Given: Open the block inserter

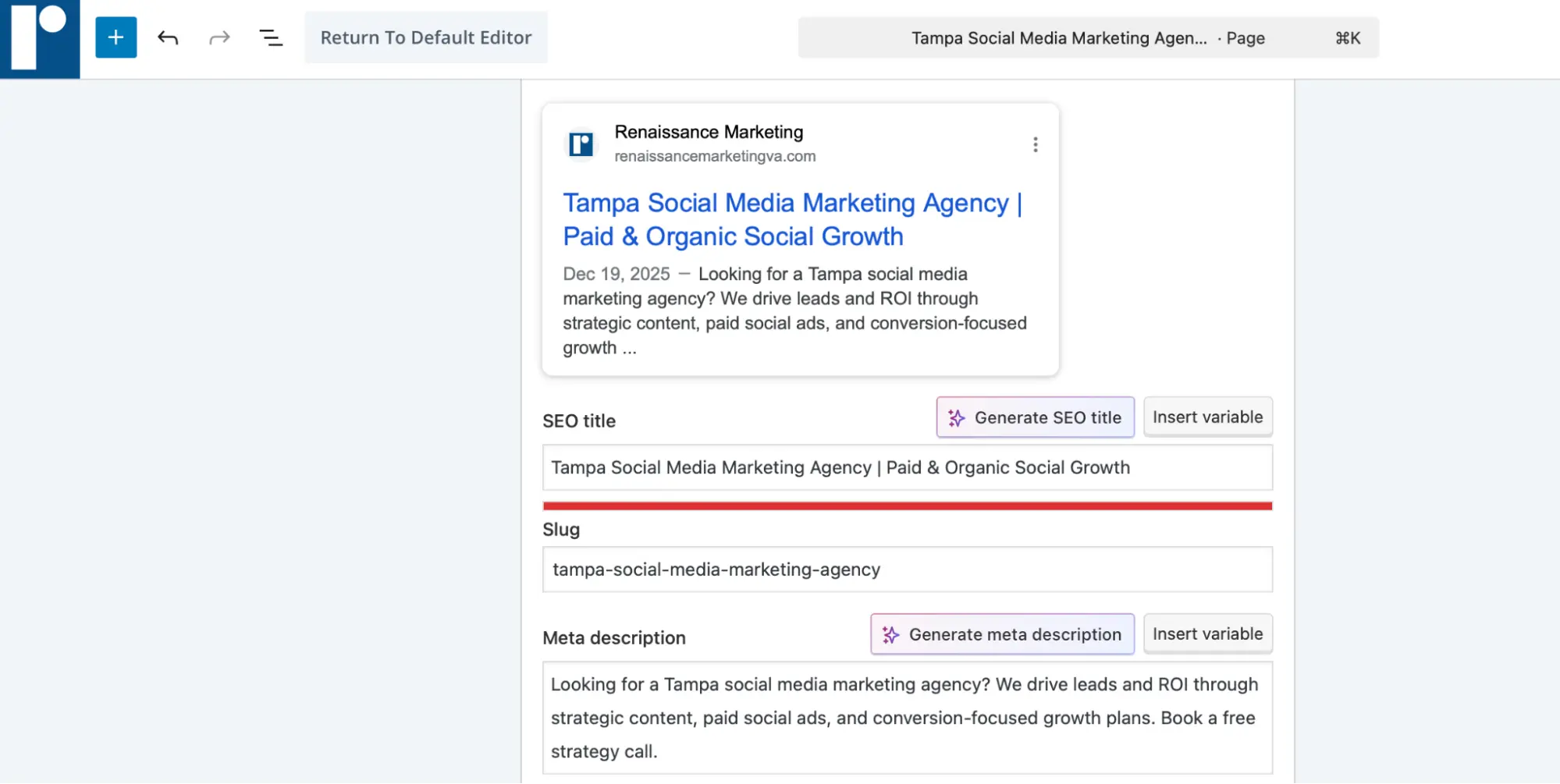Looking at the screenshot, I should [115, 37].
